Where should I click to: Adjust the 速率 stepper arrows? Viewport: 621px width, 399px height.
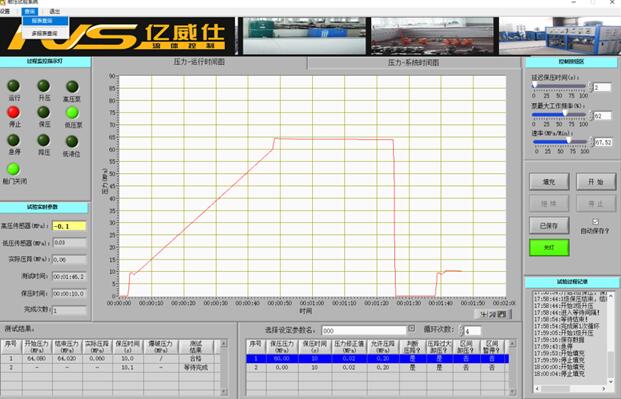[x=591, y=142]
